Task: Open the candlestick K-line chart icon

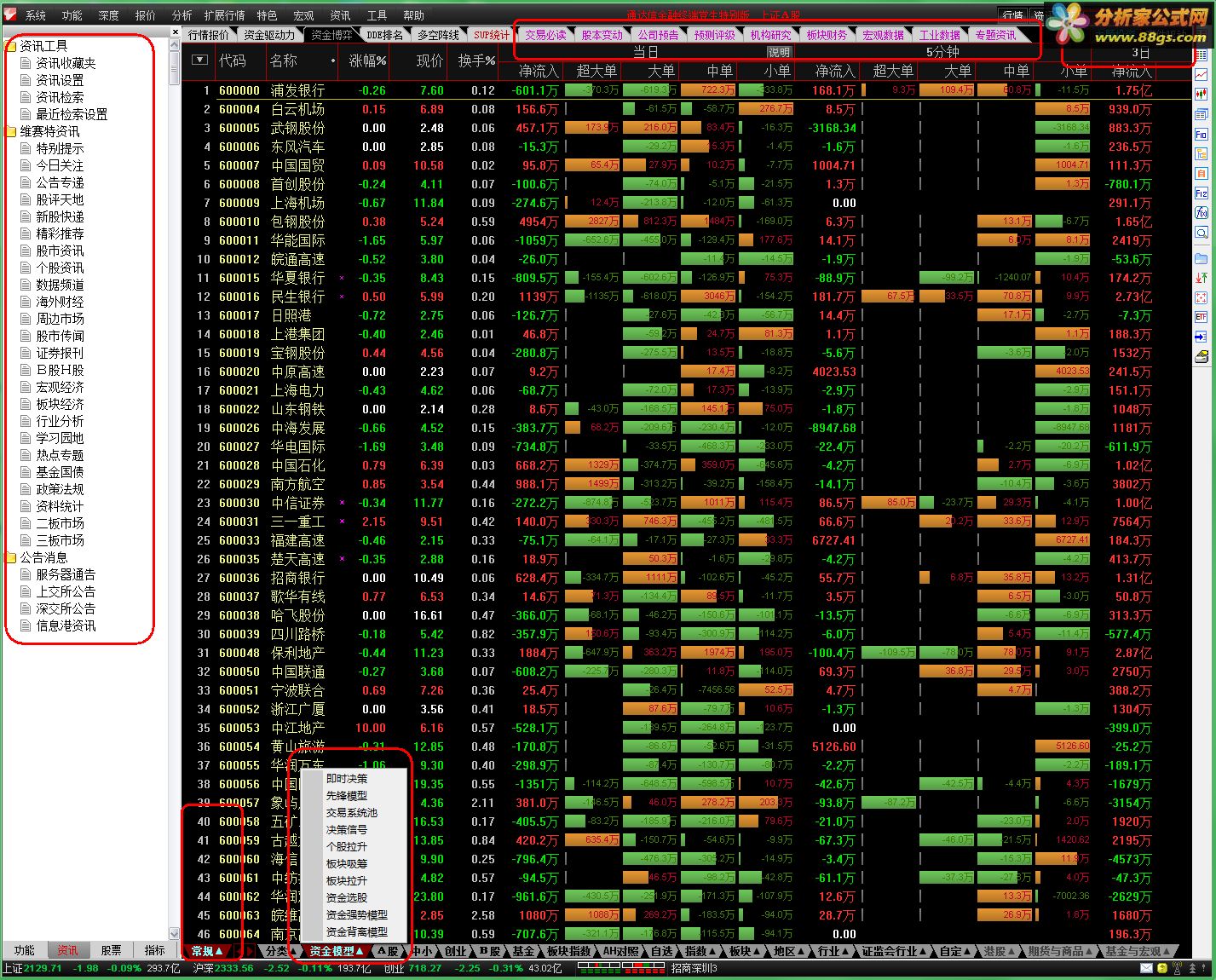Action: [x=1202, y=95]
